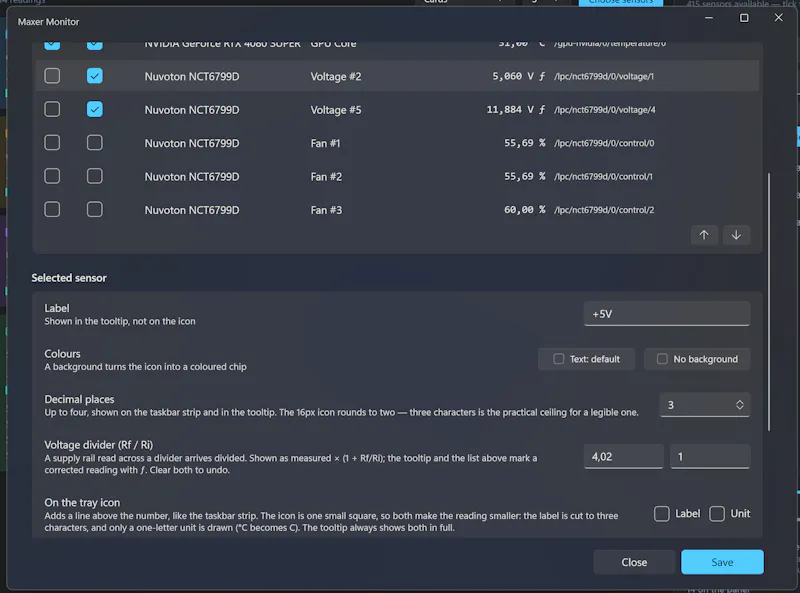Click the 55,69 % value on Fan #1 row
This screenshot has height=593, width=800.
click(x=524, y=143)
